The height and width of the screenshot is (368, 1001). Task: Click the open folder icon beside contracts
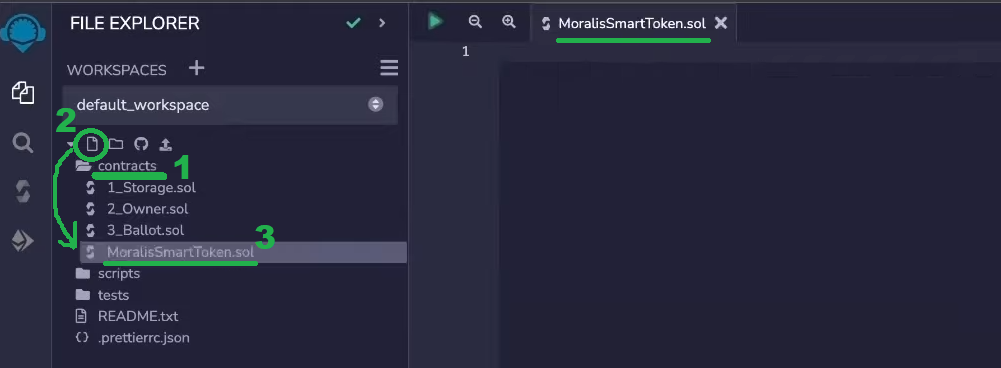click(83, 167)
